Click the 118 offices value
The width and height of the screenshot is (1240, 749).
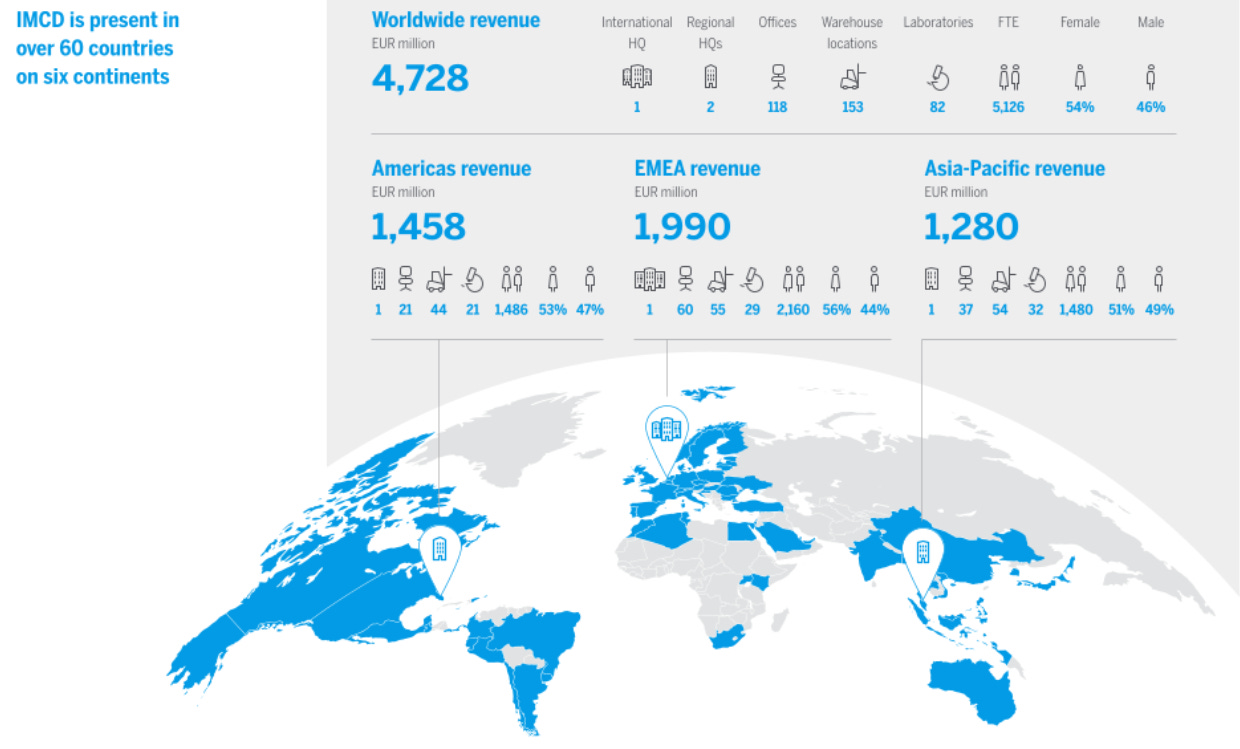tap(777, 107)
